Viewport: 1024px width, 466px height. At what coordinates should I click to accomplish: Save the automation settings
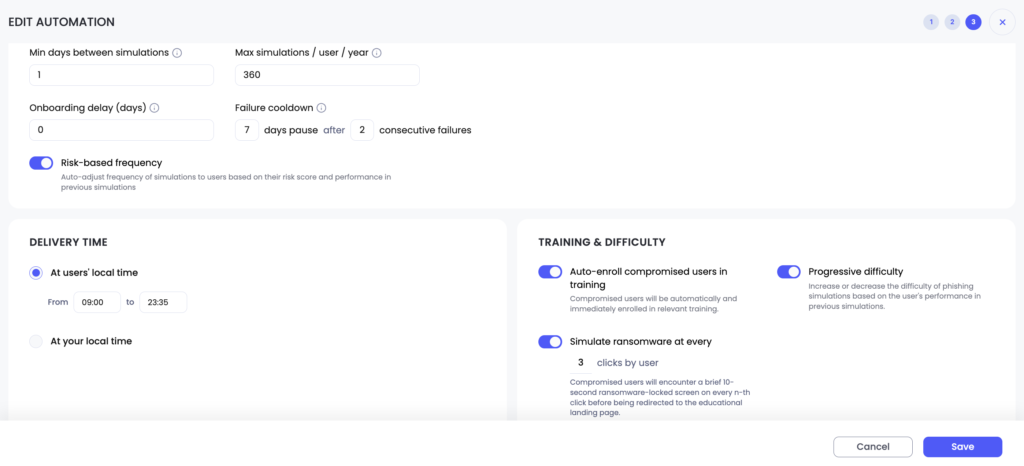click(961, 447)
